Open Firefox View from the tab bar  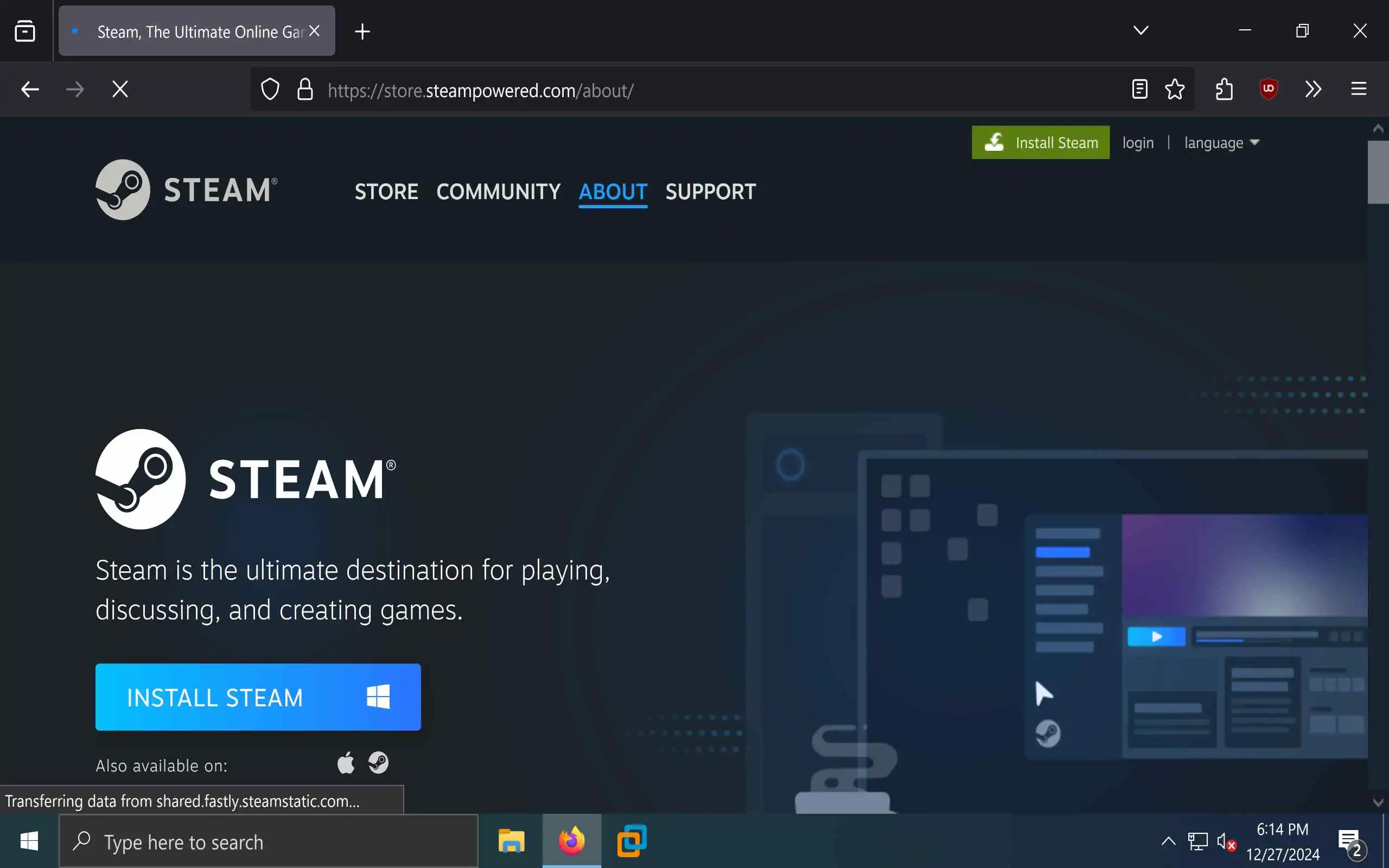(x=24, y=31)
